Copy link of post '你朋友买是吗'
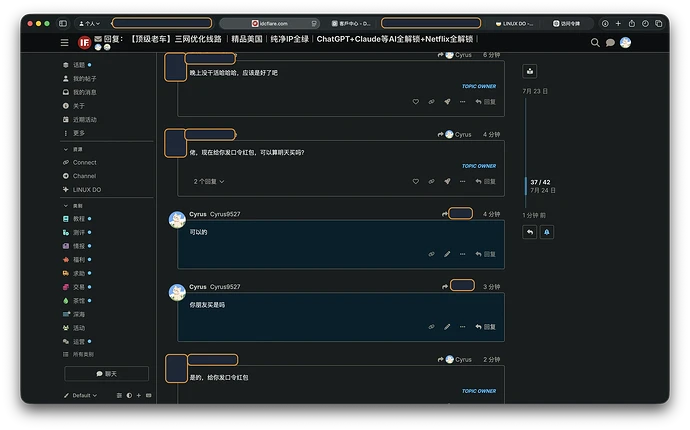Screen dimensions: 690x430 (431, 327)
